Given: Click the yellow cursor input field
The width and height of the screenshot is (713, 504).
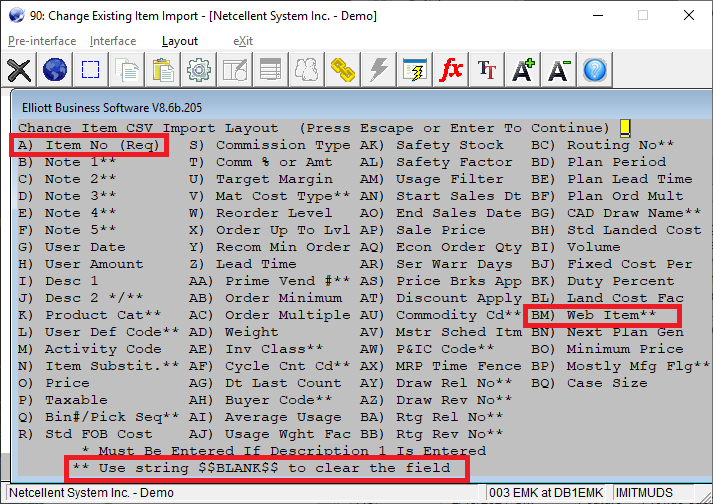Looking at the screenshot, I should pos(625,128).
